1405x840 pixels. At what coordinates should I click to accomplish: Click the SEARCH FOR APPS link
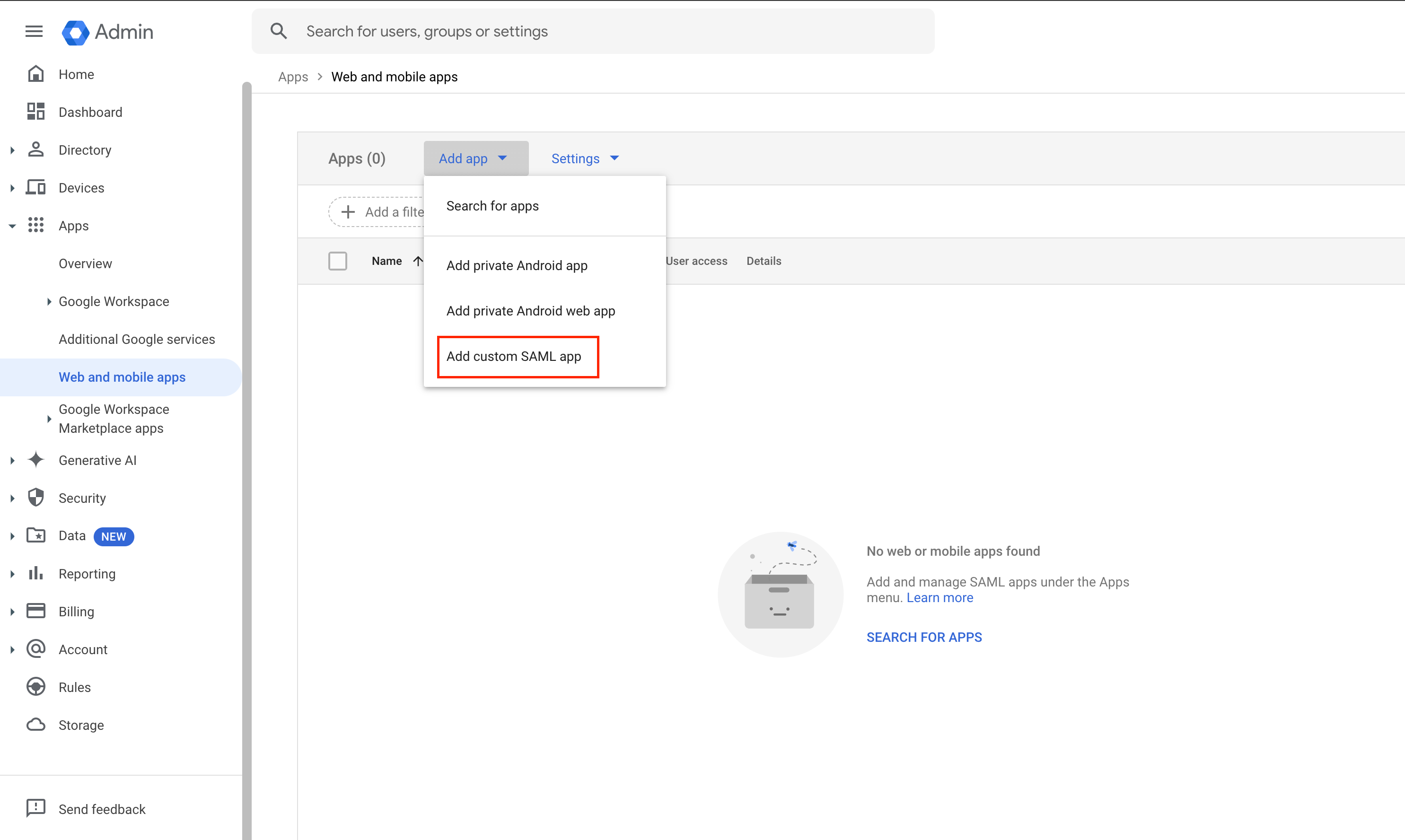click(924, 637)
